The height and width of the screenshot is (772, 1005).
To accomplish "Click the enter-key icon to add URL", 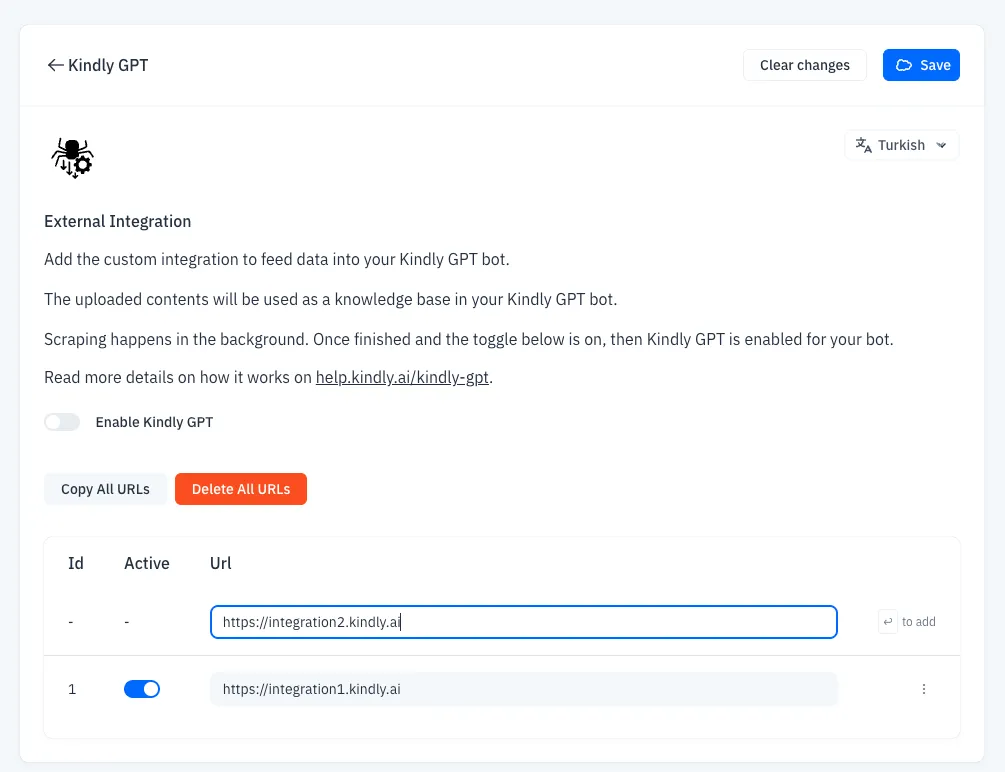I will coord(888,622).
